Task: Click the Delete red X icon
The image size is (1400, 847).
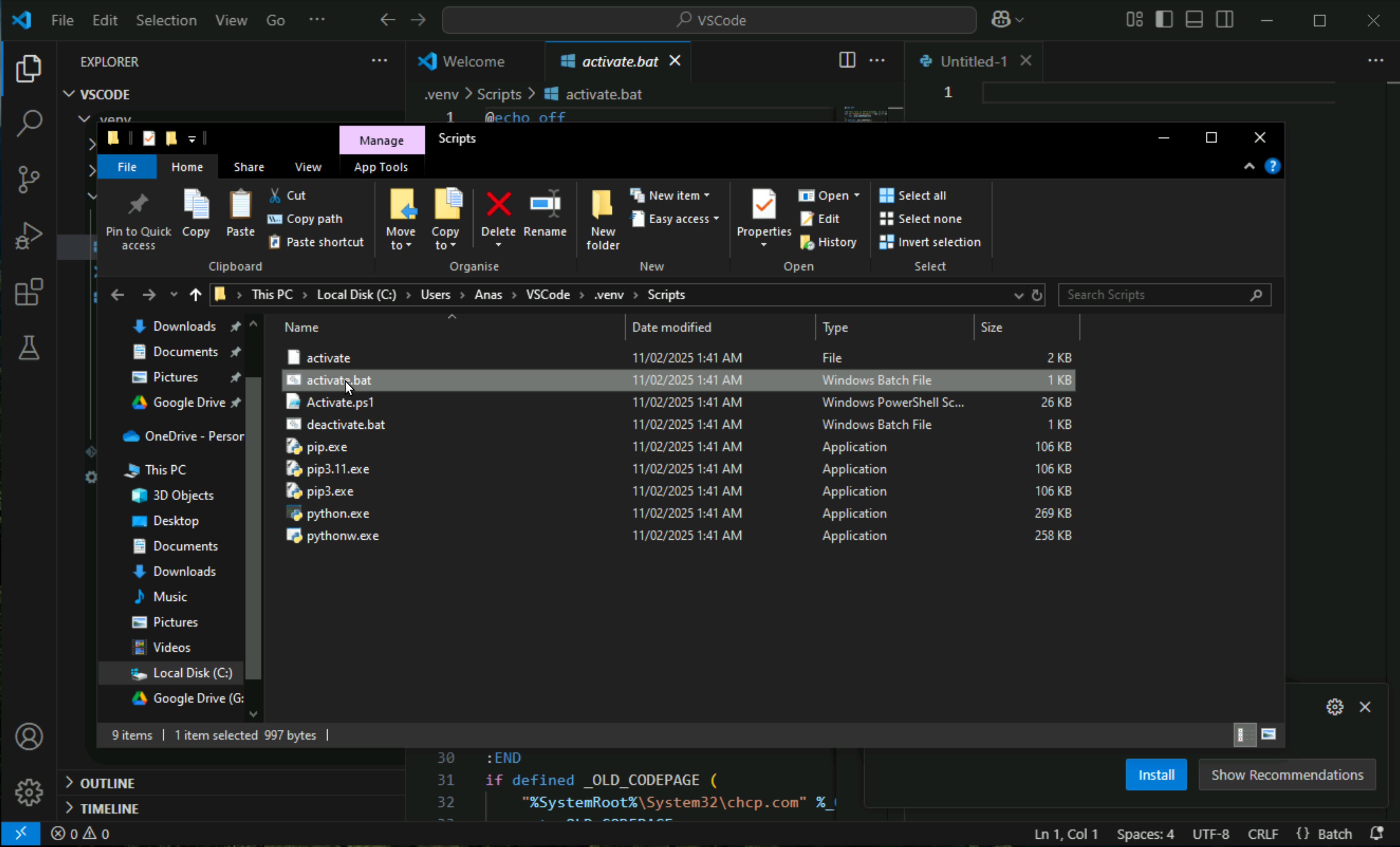Action: coord(498,205)
